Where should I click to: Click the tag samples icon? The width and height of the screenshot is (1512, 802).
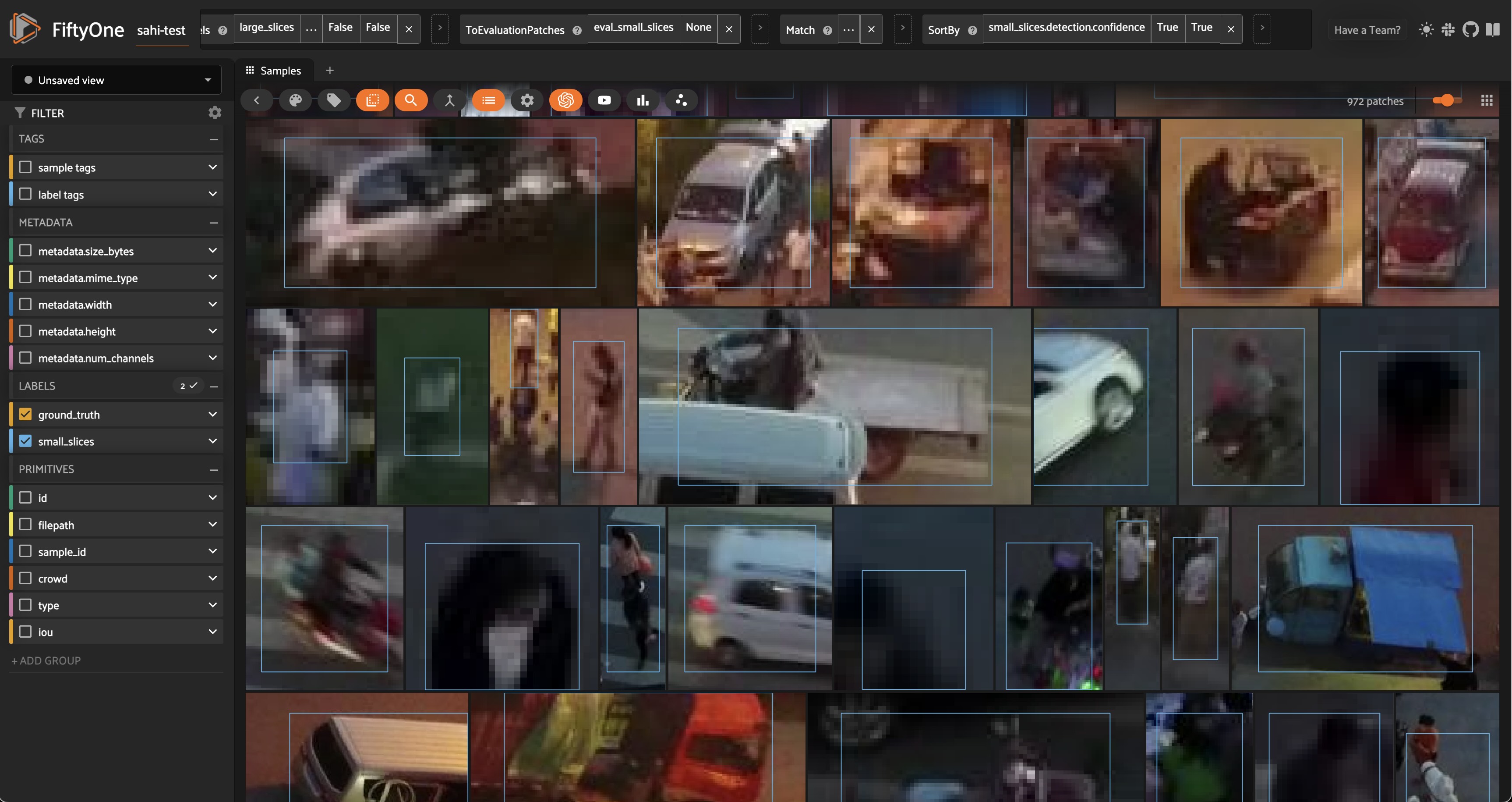tap(333, 100)
